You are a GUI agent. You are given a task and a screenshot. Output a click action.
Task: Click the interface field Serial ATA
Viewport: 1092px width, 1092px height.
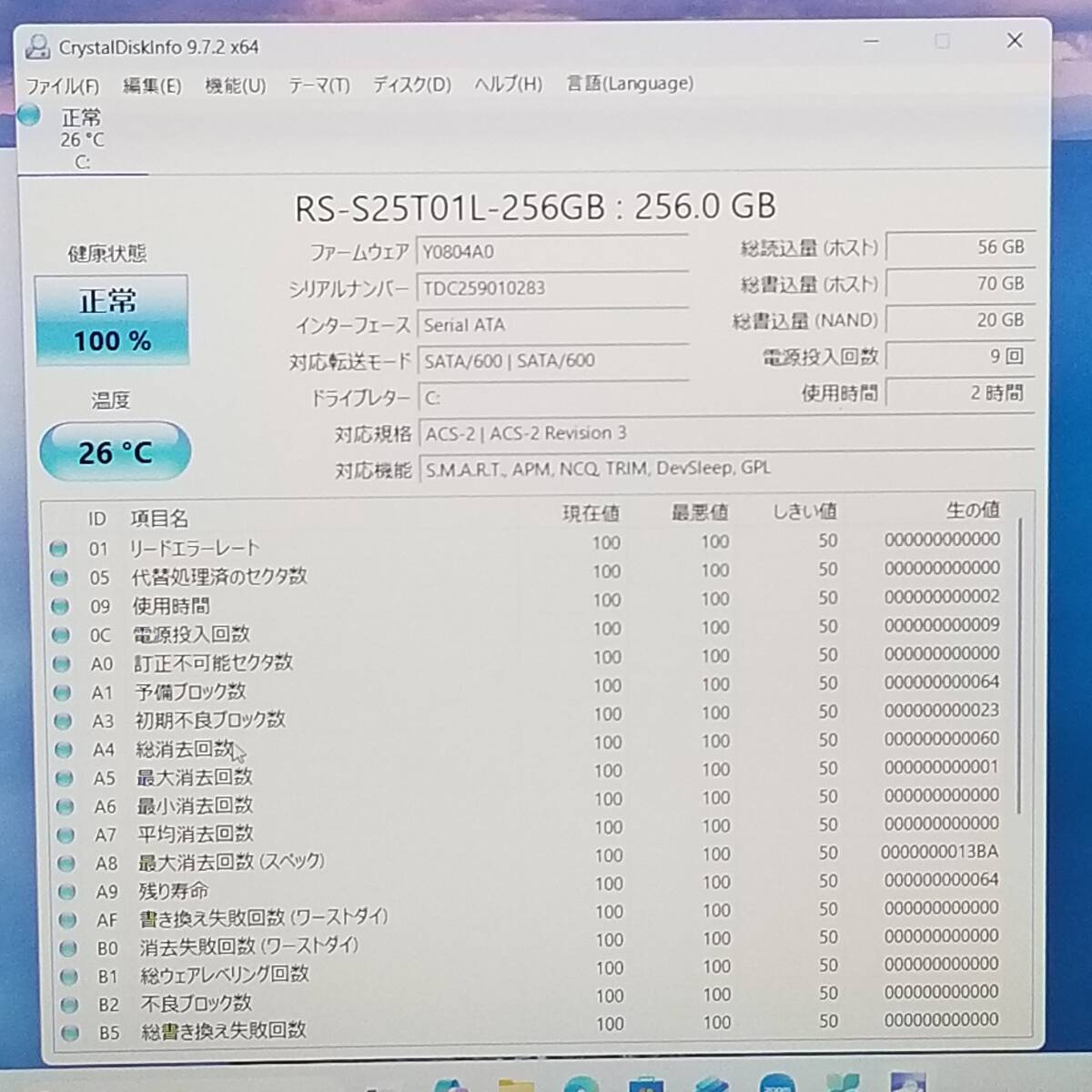[x=552, y=324]
